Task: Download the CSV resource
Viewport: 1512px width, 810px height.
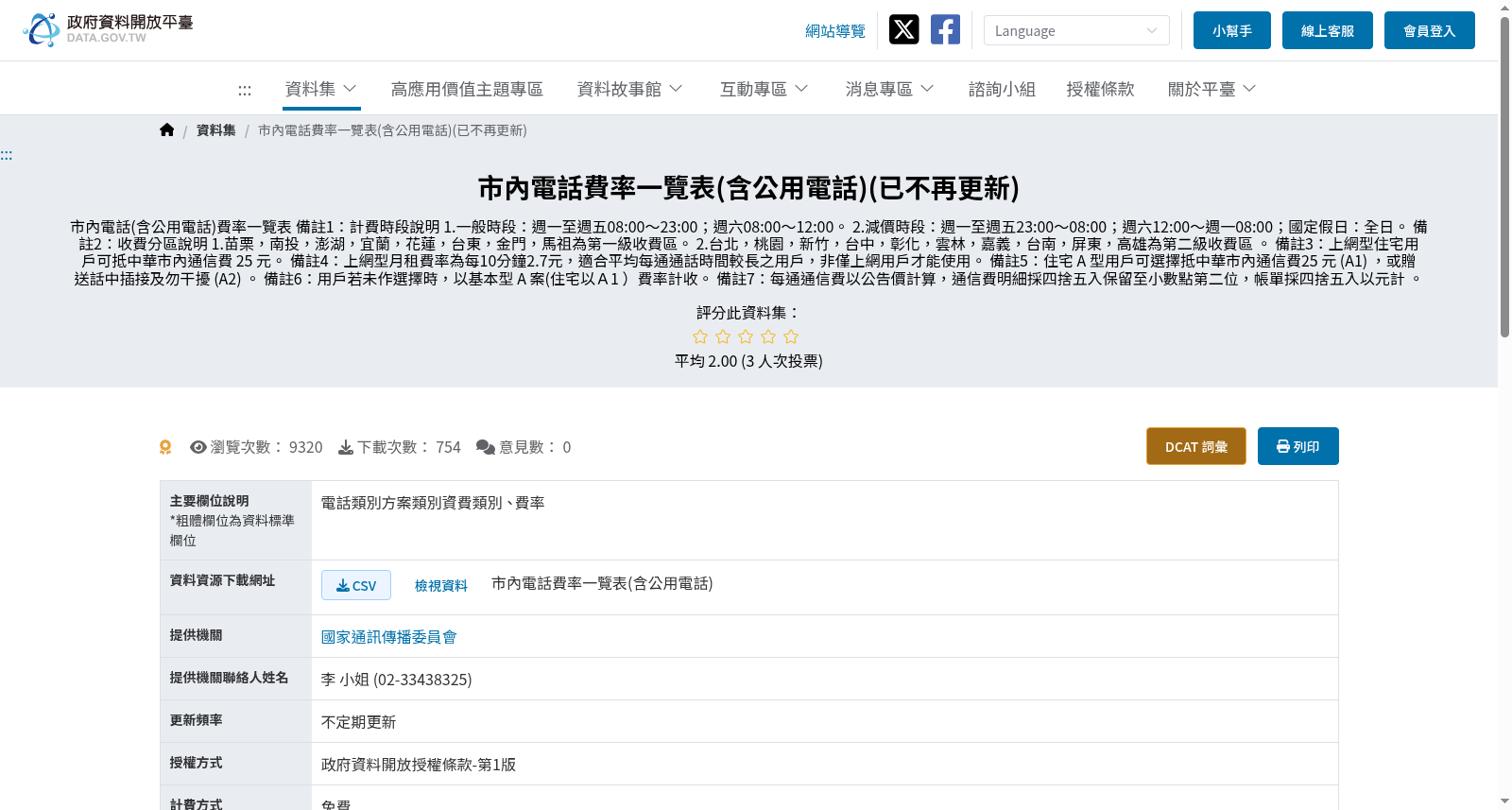Action: coord(356,585)
